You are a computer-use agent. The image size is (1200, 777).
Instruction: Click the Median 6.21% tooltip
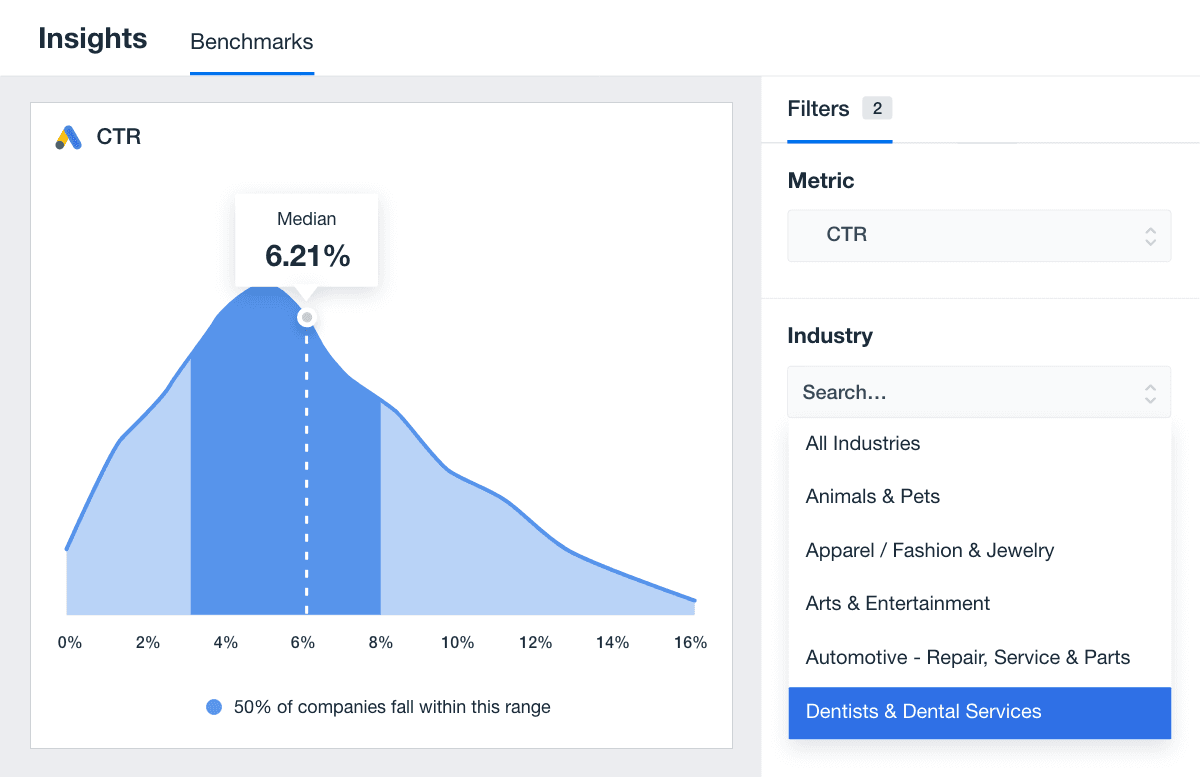pyautogui.click(x=307, y=240)
